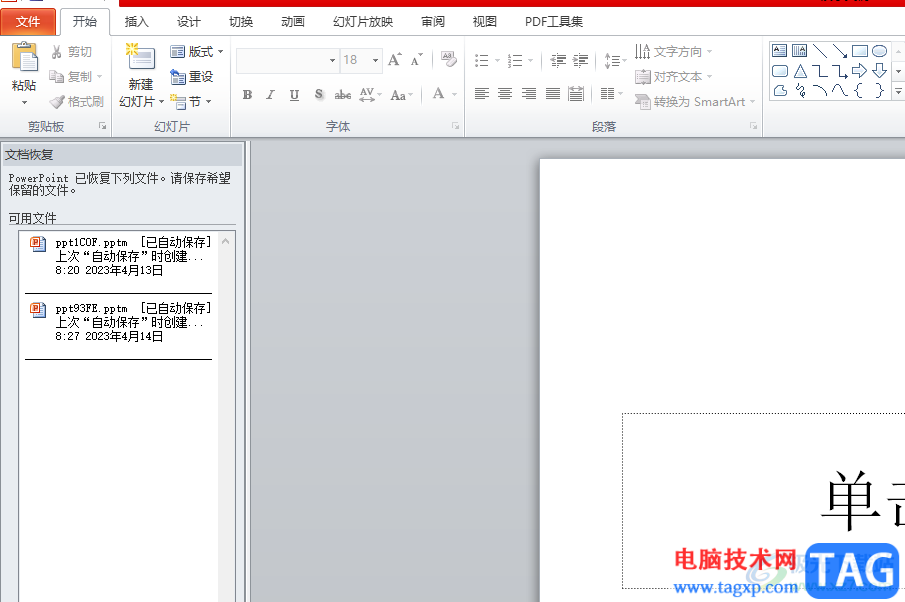
Task: Click the Paste clipboard icon
Action: 24,57
